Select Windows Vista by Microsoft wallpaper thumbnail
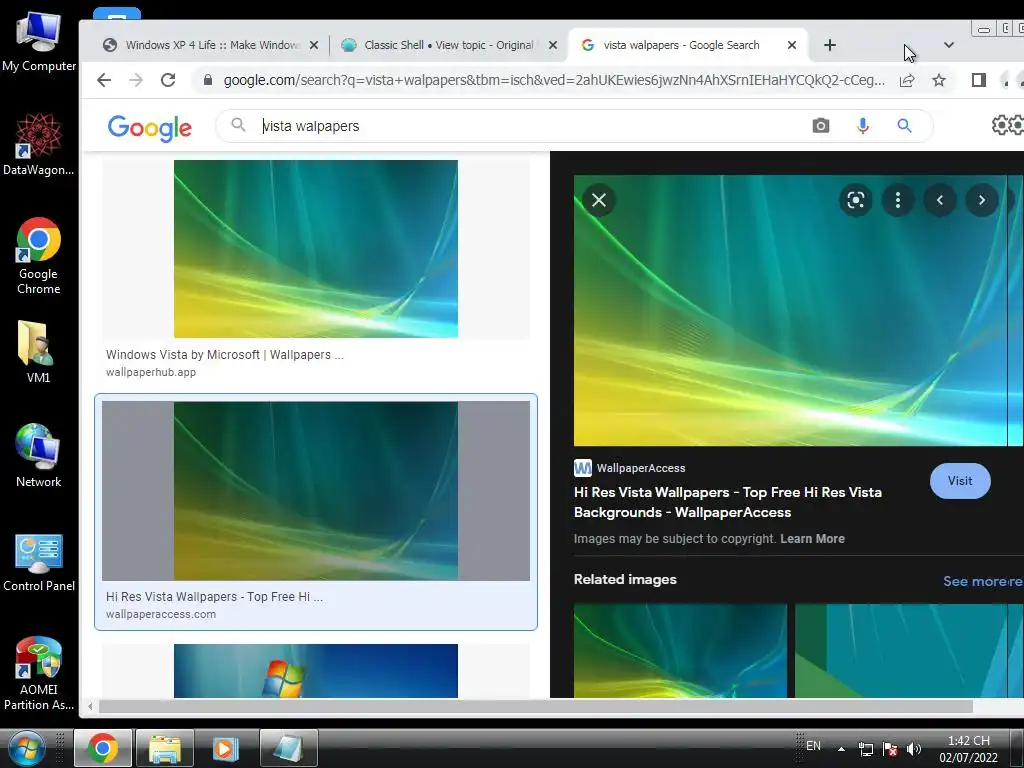The image size is (1024, 768). tap(315, 249)
